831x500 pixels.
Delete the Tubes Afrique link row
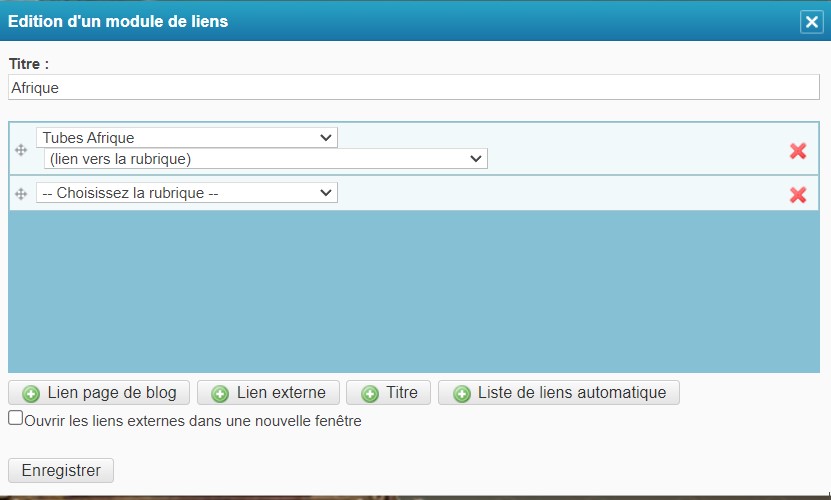pyautogui.click(x=797, y=151)
